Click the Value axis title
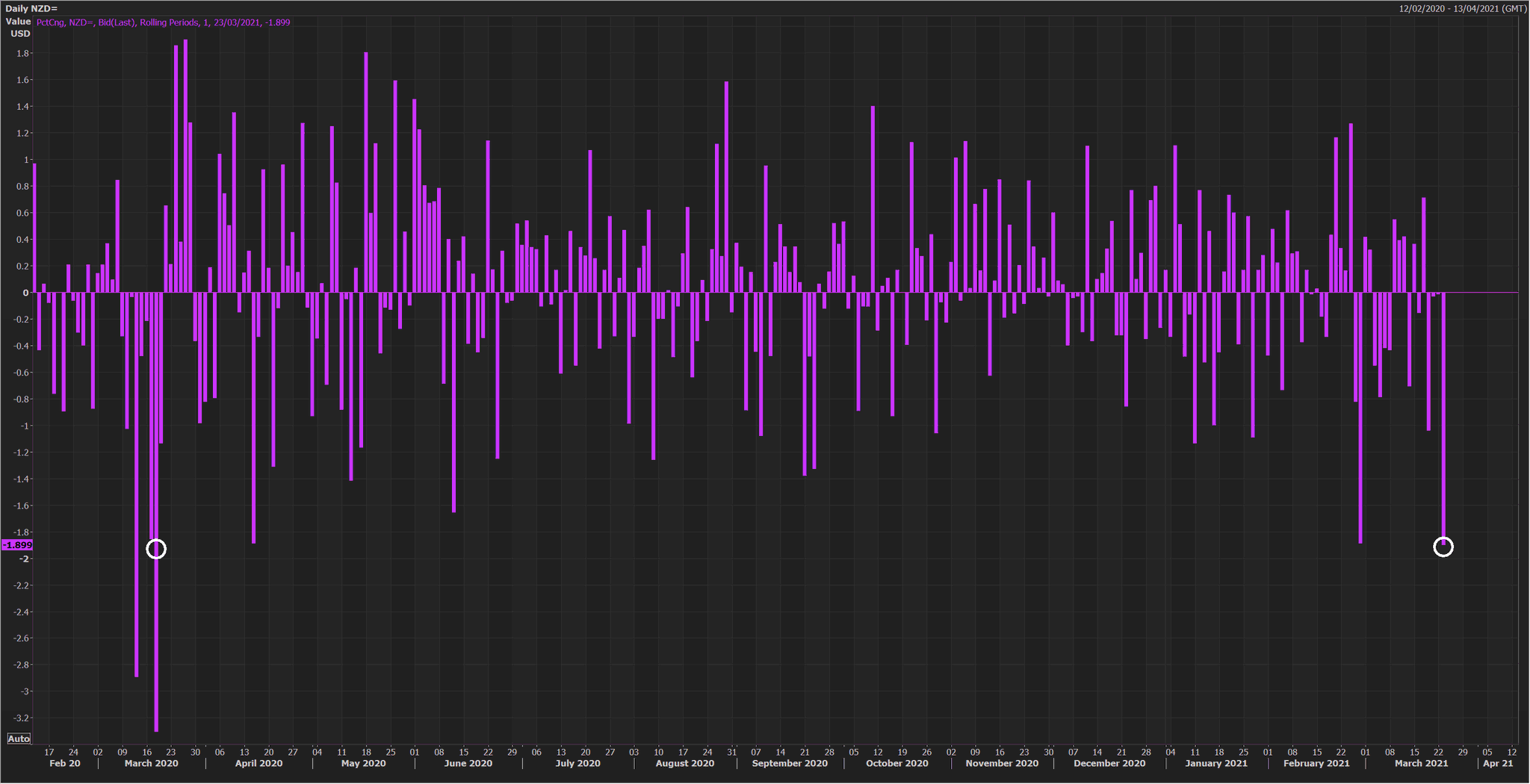 tap(16, 22)
